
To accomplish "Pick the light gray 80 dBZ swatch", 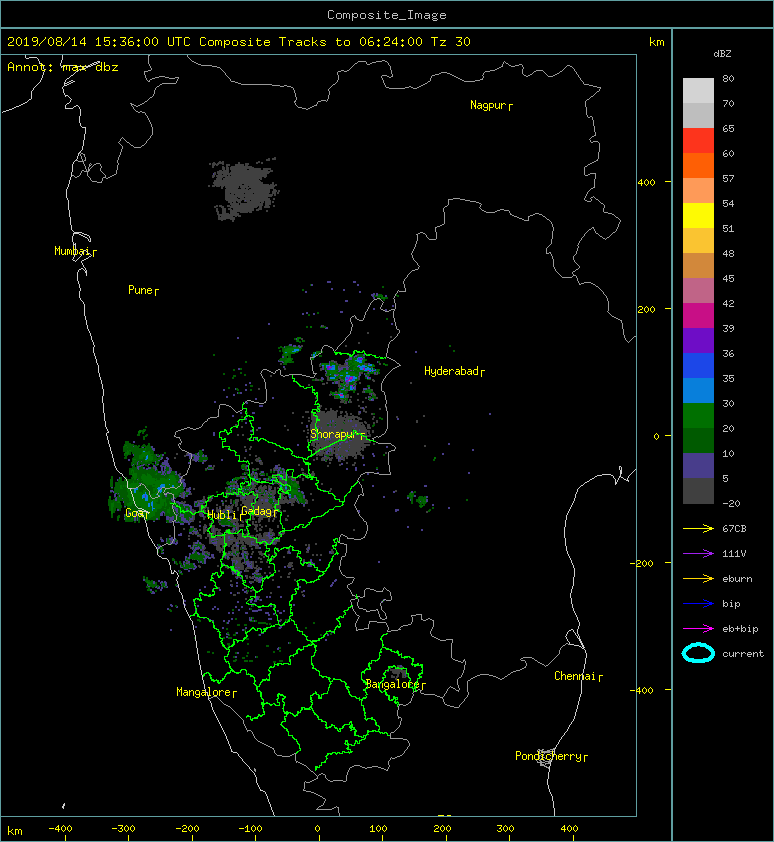I will [698, 90].
